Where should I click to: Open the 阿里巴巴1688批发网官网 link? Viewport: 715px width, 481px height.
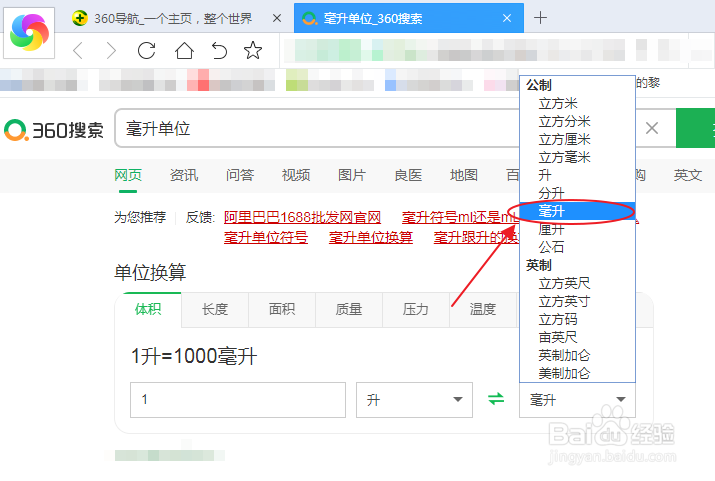302,217
